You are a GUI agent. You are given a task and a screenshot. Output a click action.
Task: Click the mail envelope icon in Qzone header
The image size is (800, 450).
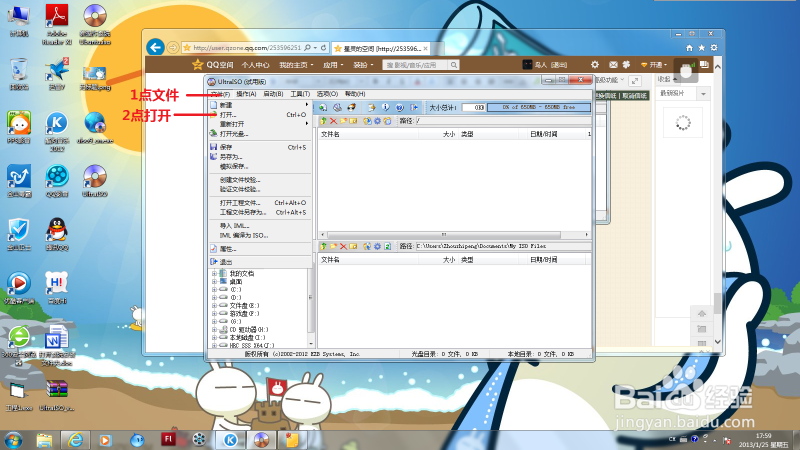(613, 65)
